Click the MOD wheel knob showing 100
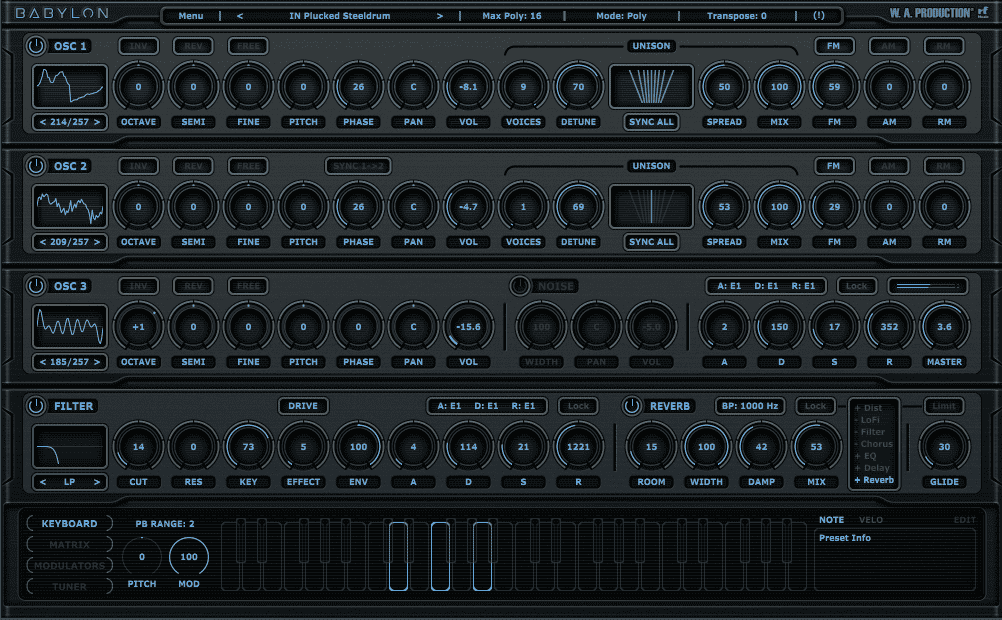Screen dimensions: 1002x620 (189, 557)
